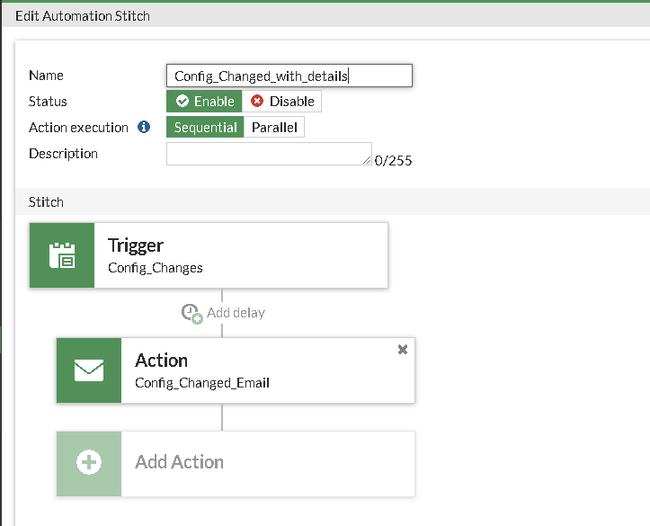
Task: Click the Add delay clock icon
Action: coord(192,314)
